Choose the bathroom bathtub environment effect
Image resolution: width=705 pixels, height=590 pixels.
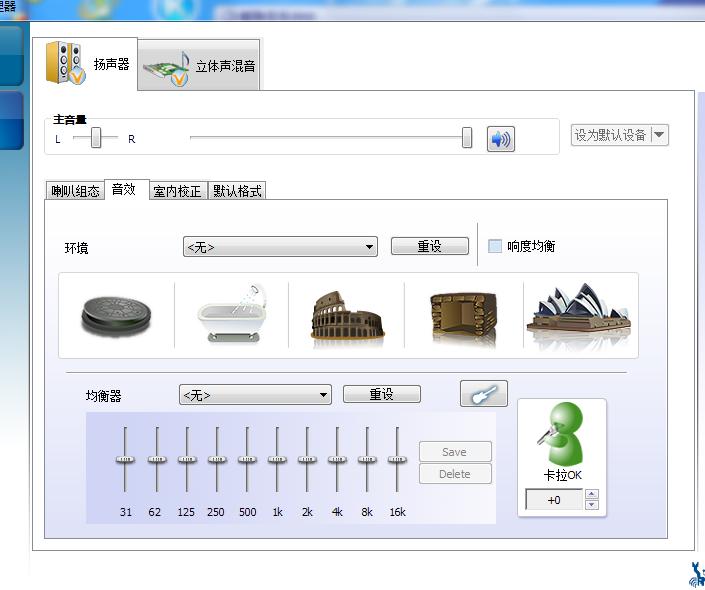pos(232,313)
